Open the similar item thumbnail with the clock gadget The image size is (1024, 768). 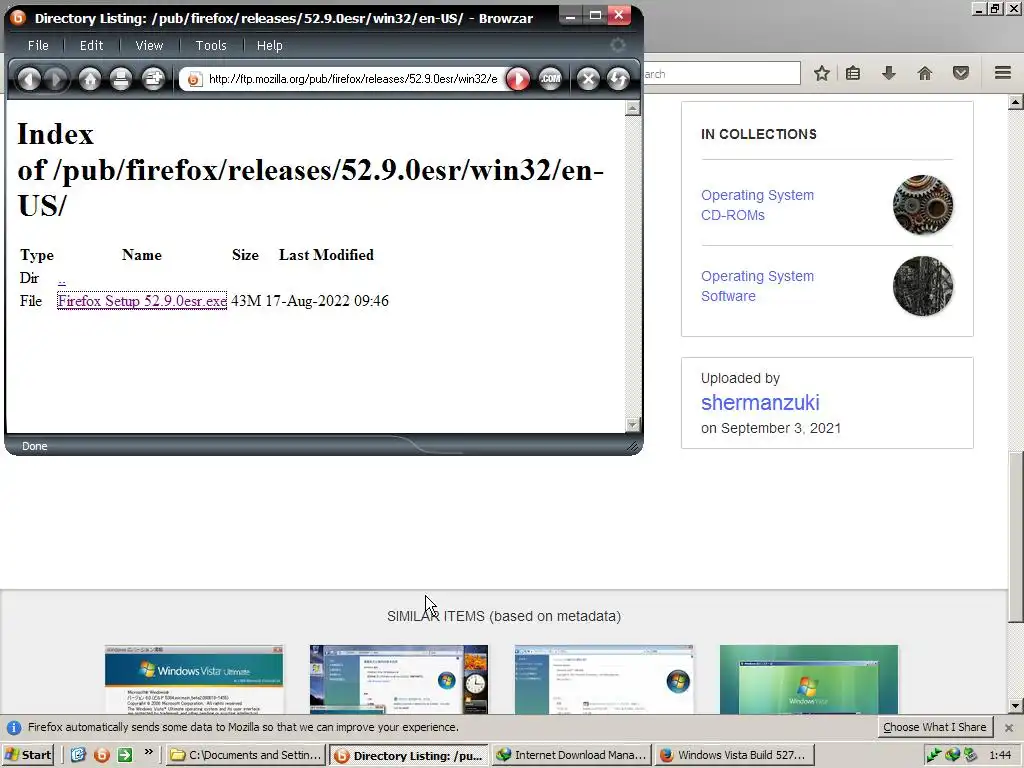click(x=398, y=679)
